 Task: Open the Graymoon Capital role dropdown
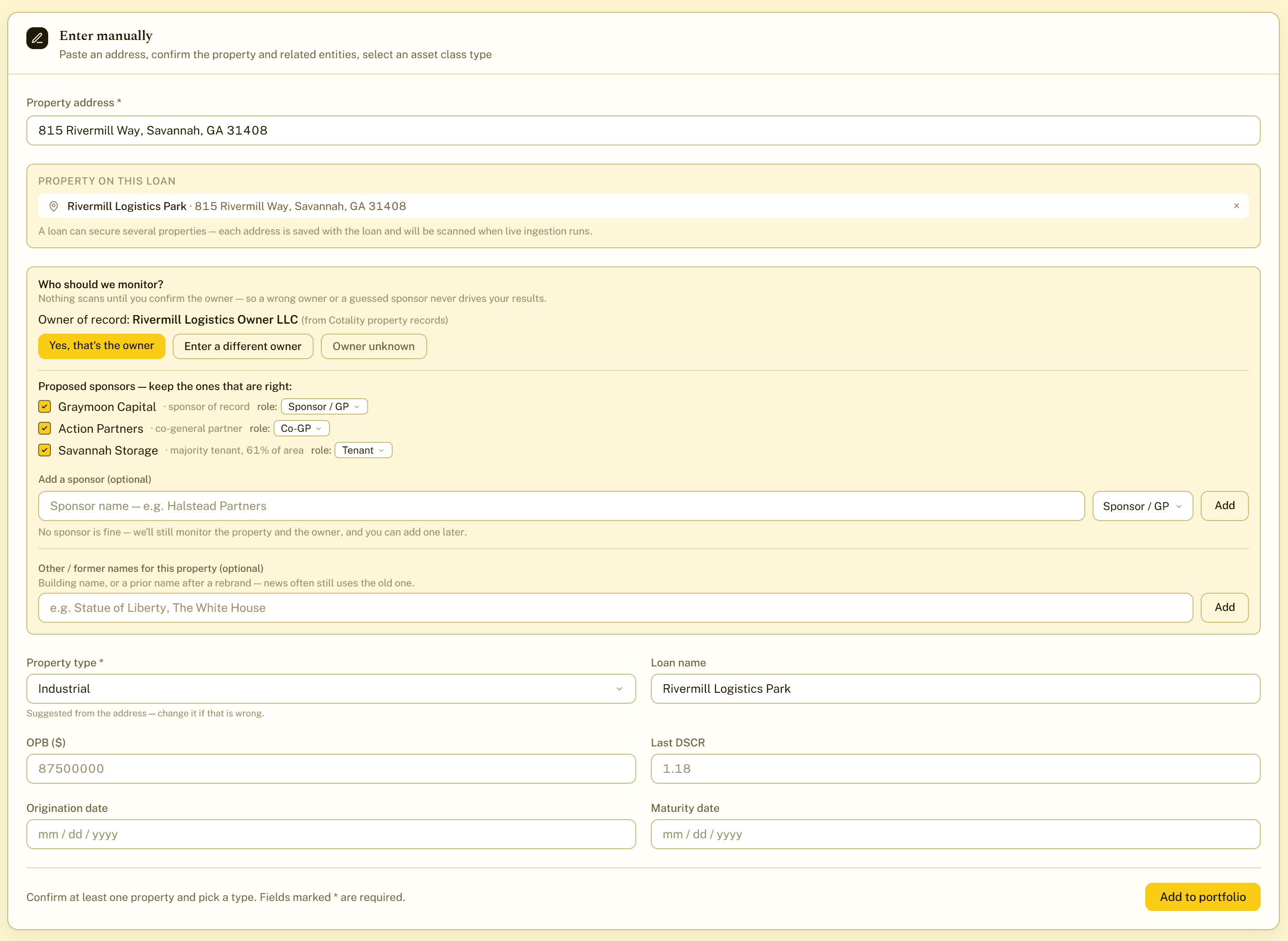pyautogui.click(x=324, y=407)
